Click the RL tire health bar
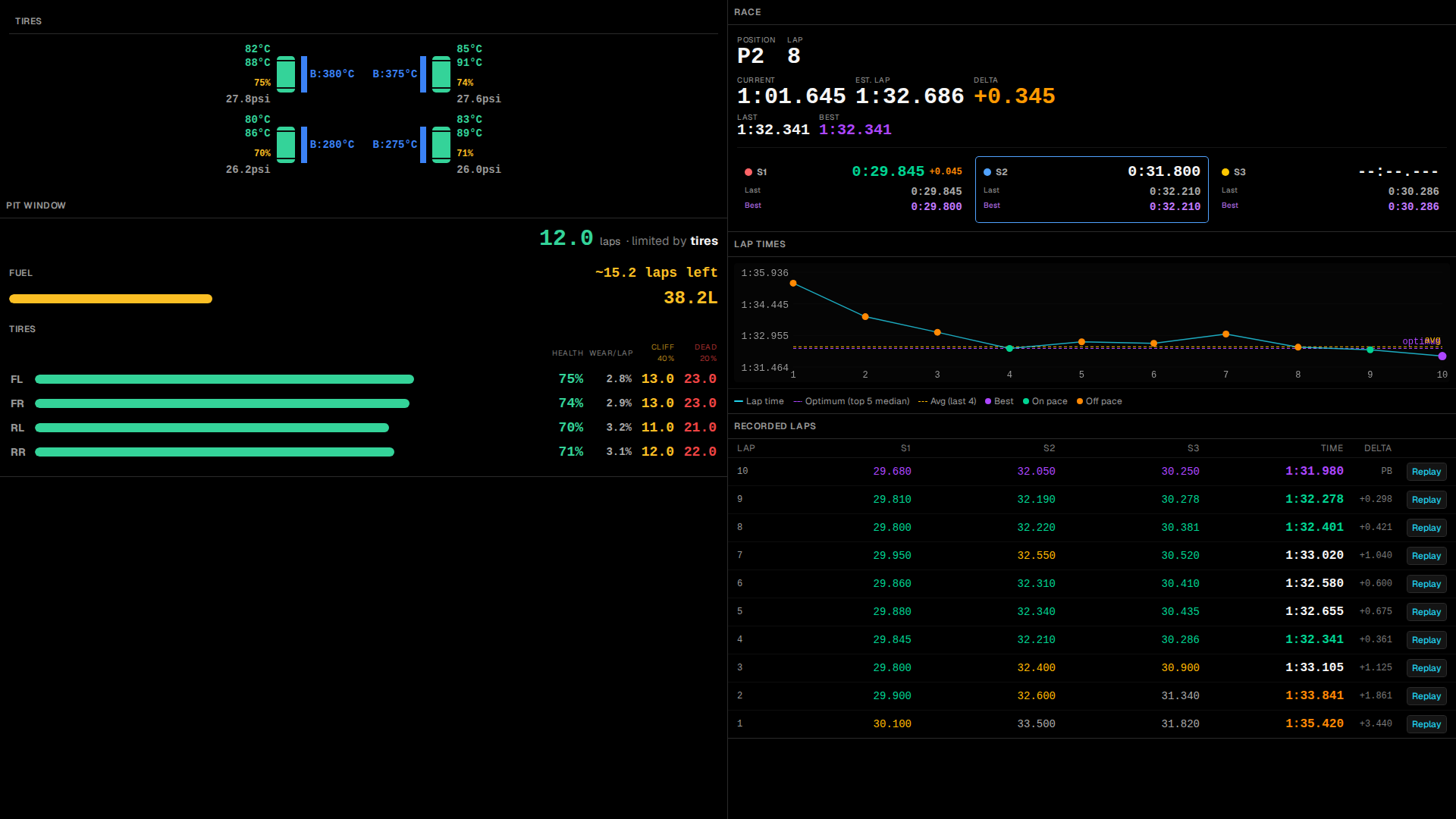 click(x=212, y=428)
